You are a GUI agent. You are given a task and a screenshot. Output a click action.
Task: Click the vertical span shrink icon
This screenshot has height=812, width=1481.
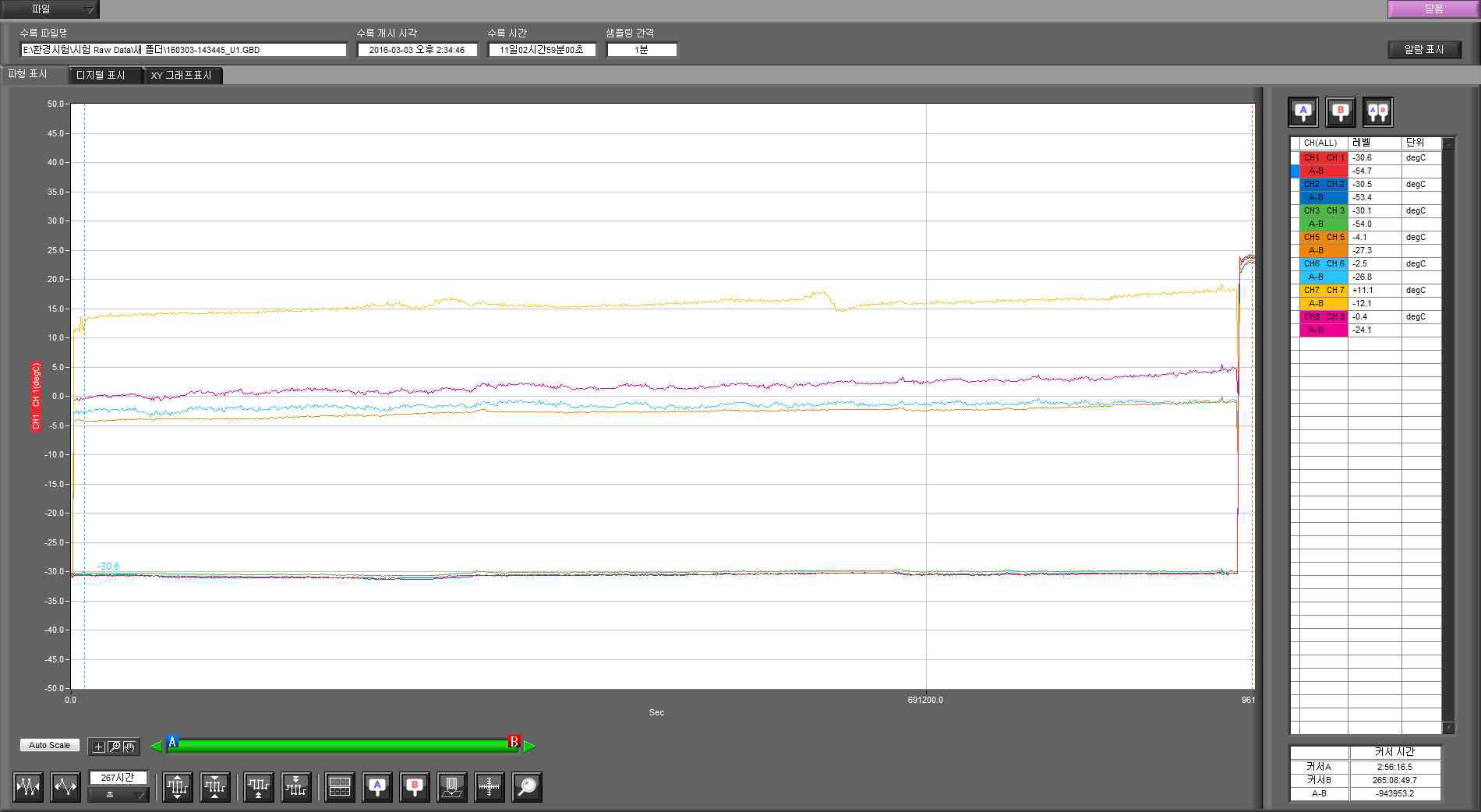[215, 787]
